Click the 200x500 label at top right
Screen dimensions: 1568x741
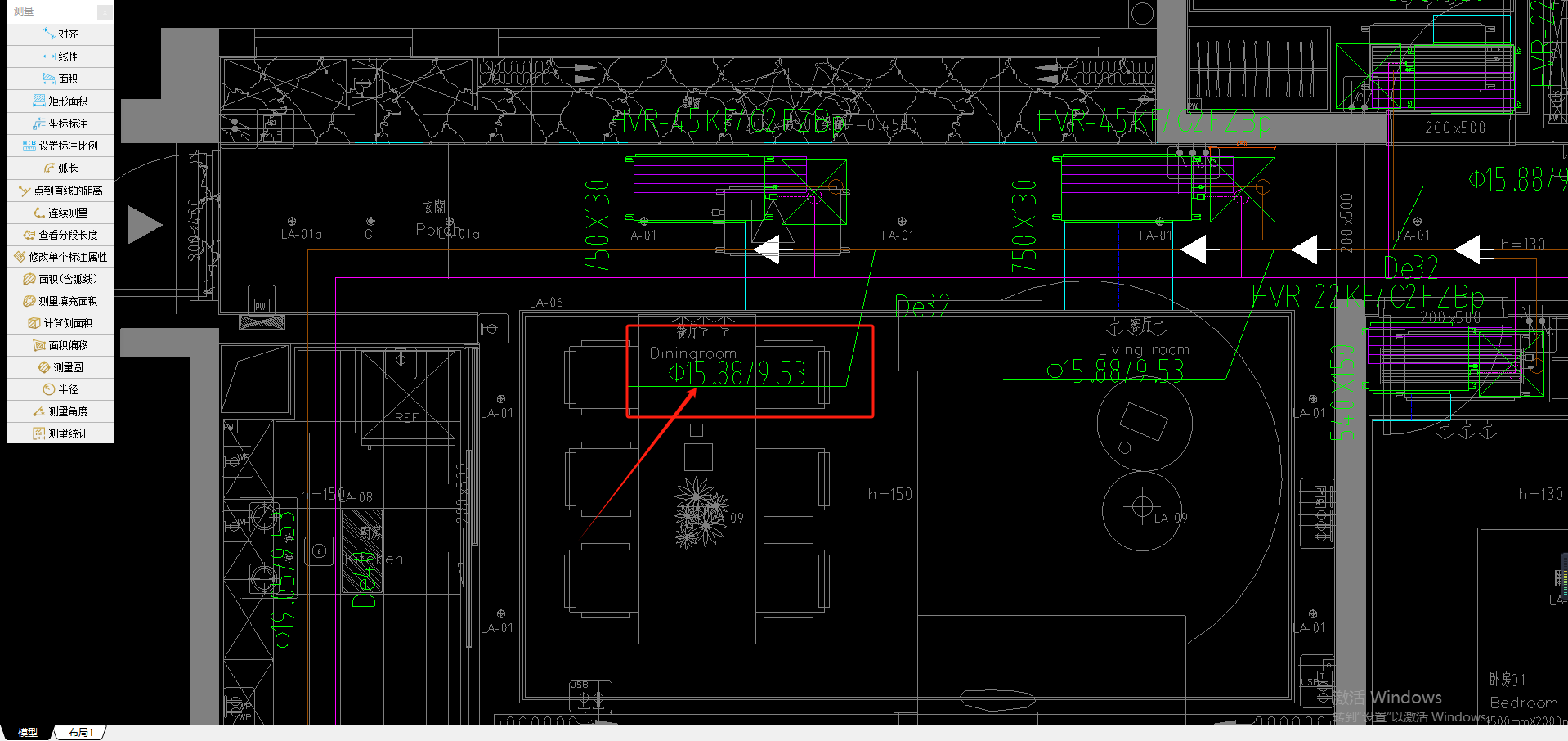coord(1456,128)
